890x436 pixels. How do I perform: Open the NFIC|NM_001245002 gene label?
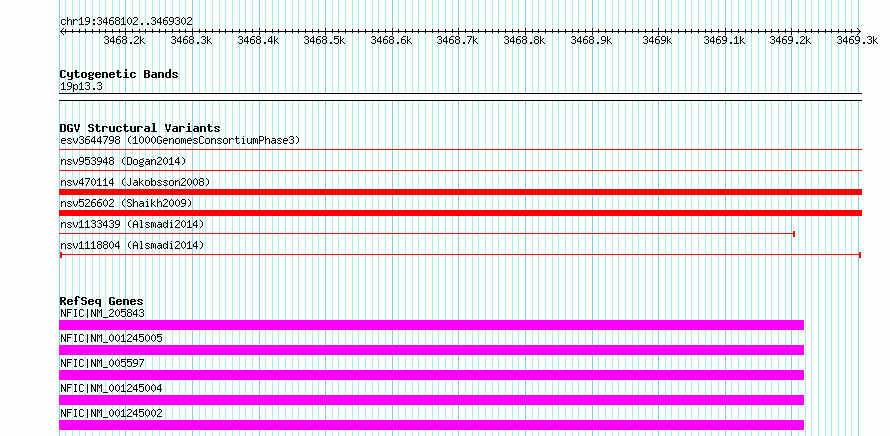click(111, 413)
